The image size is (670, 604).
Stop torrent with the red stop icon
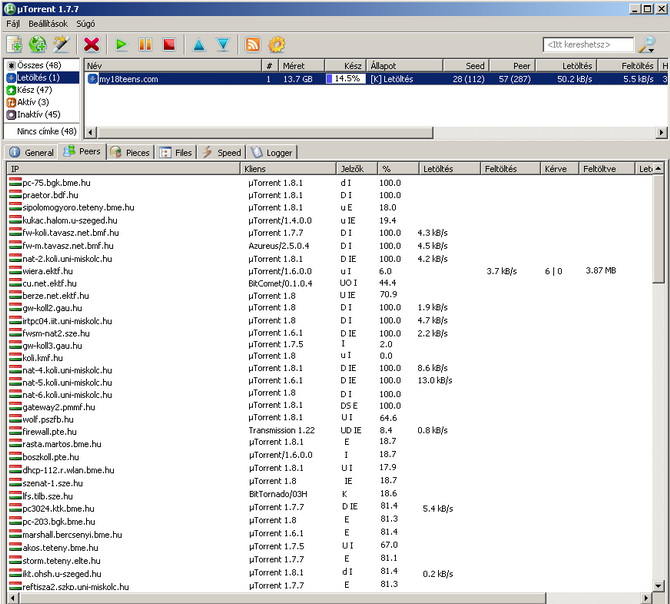point(169,44)
